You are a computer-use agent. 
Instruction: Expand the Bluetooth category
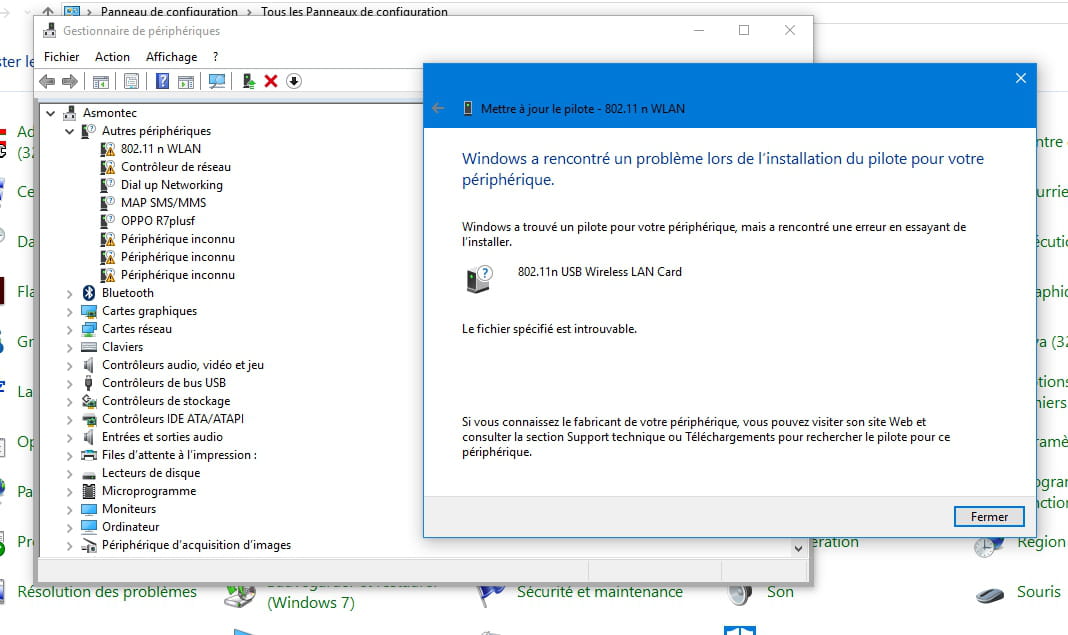click(69, 294)
